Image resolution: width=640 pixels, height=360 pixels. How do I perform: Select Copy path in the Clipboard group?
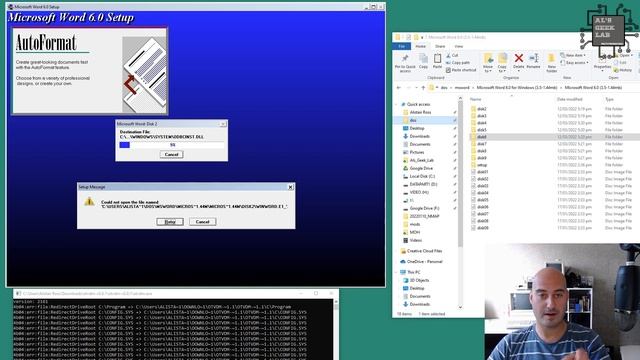pyautogui.click(x=458, y=62)
